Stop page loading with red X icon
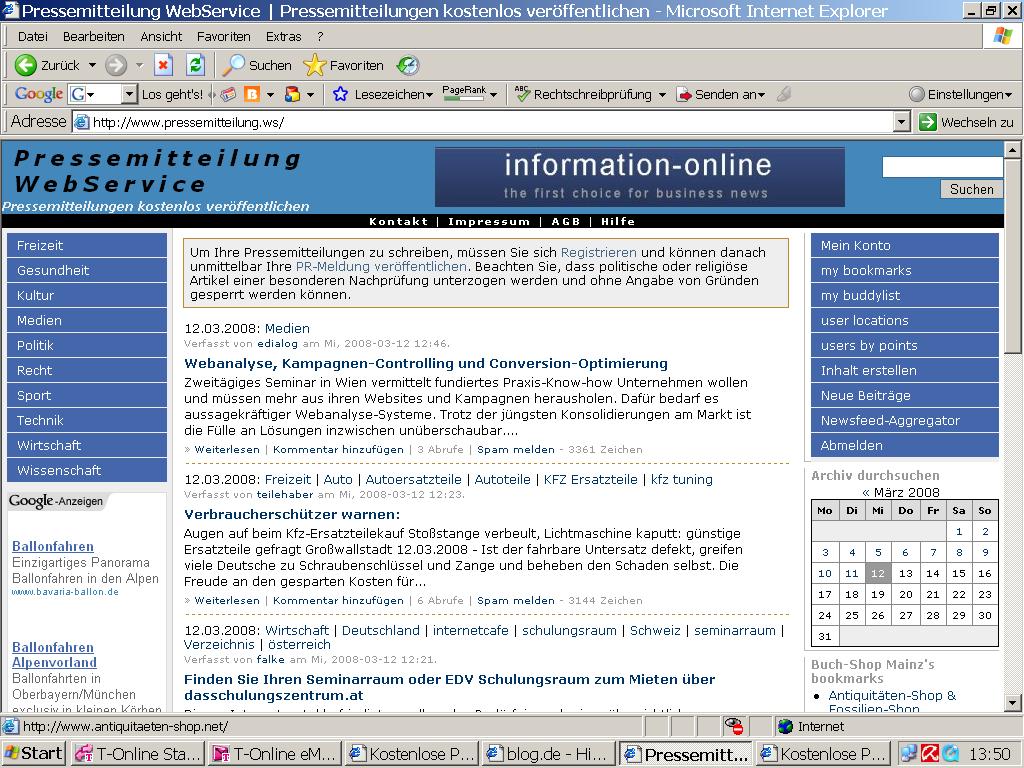This screenshot has height=768, width=1024. (163, 65)
